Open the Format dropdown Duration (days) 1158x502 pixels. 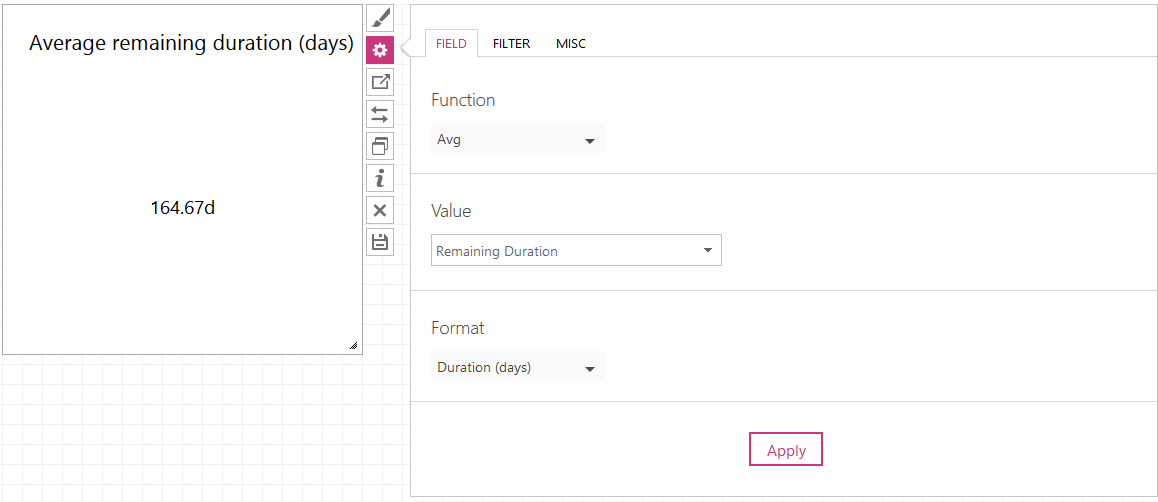pyautogui.click(x=518, y=367)
